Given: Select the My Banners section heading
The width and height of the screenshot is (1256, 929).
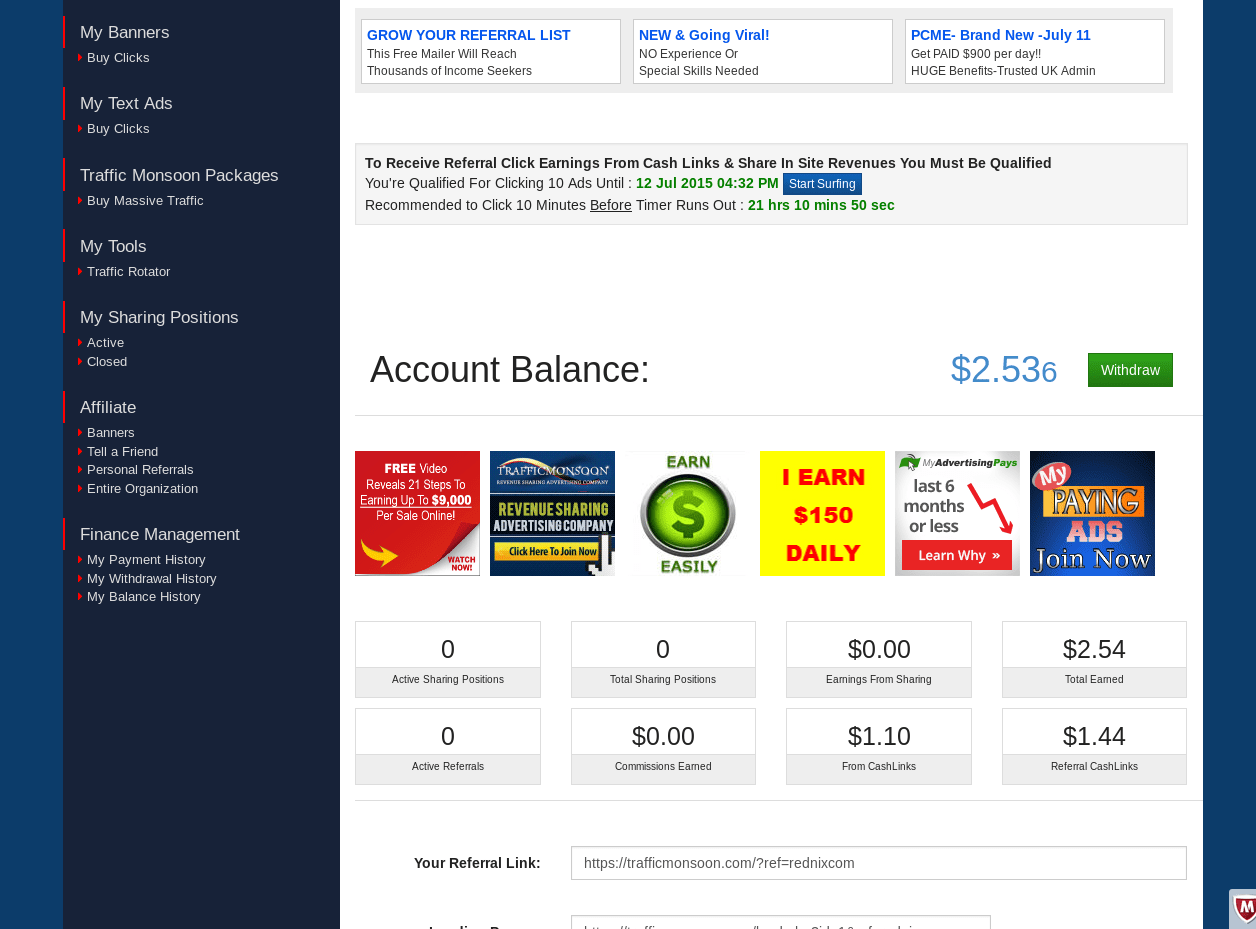Looking at the screenshot, I should click(x=124, y=32).
